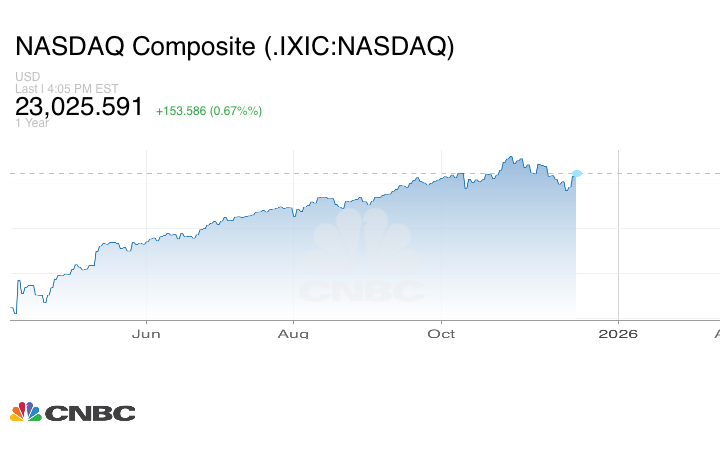Click the highest peak of the chart line
This screenshot has height=450, width=720.
(510, 157)
